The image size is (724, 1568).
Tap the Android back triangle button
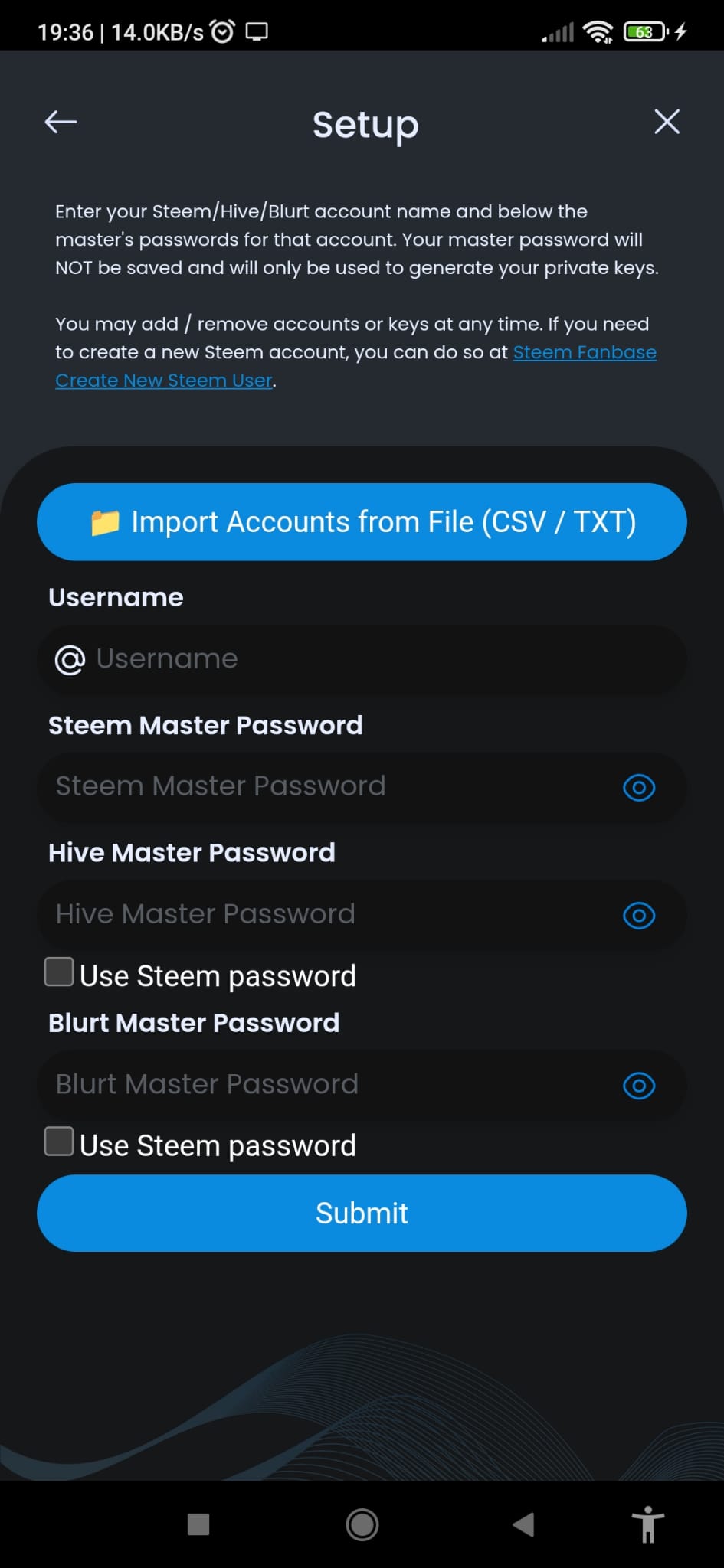click(x=523, y=1524)
